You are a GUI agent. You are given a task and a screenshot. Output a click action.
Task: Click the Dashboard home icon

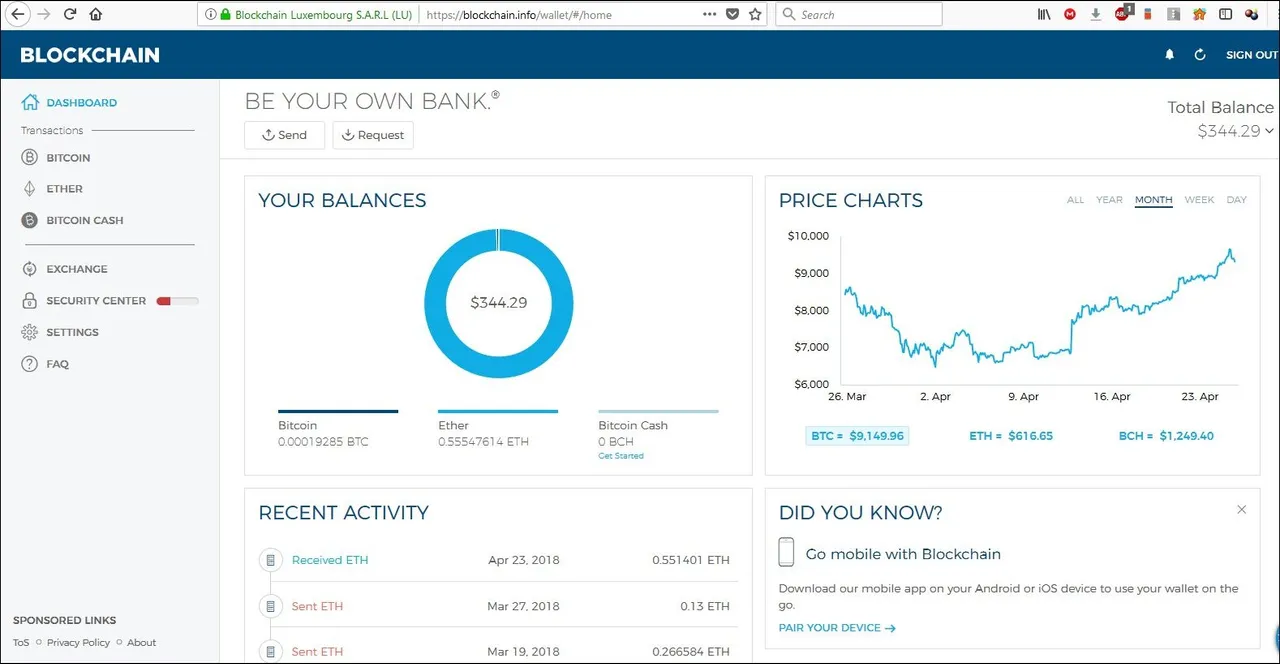(30, 102)
